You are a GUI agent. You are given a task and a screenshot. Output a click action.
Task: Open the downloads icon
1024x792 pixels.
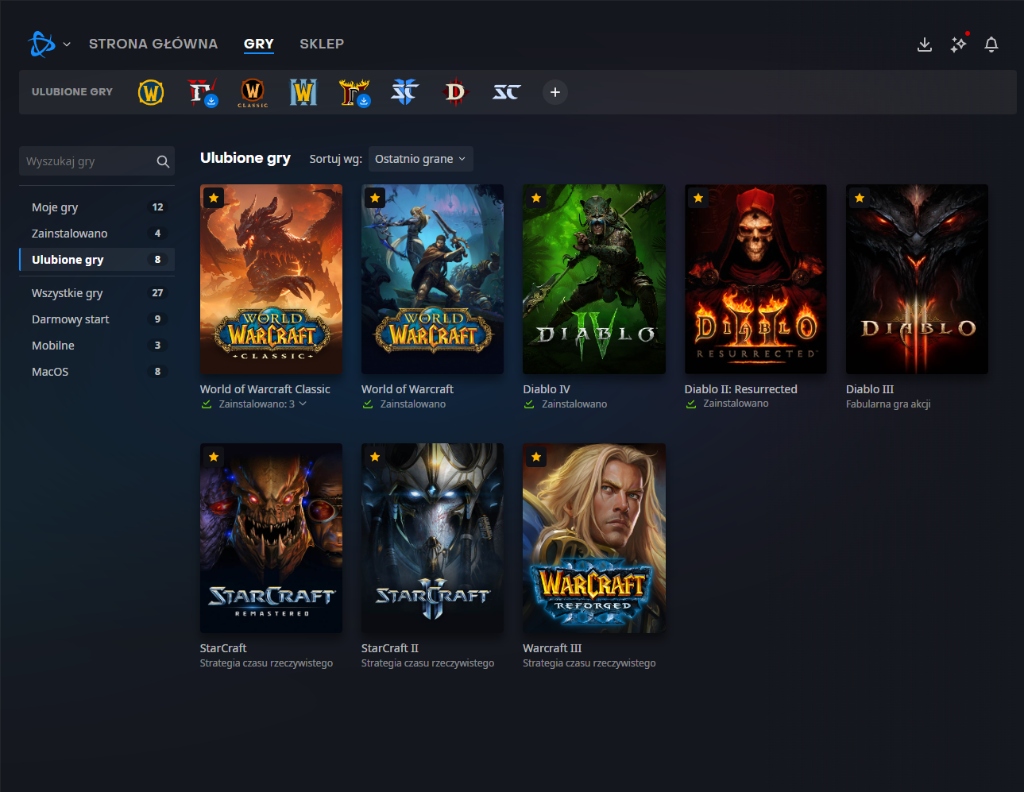click(x=924, y=44)
